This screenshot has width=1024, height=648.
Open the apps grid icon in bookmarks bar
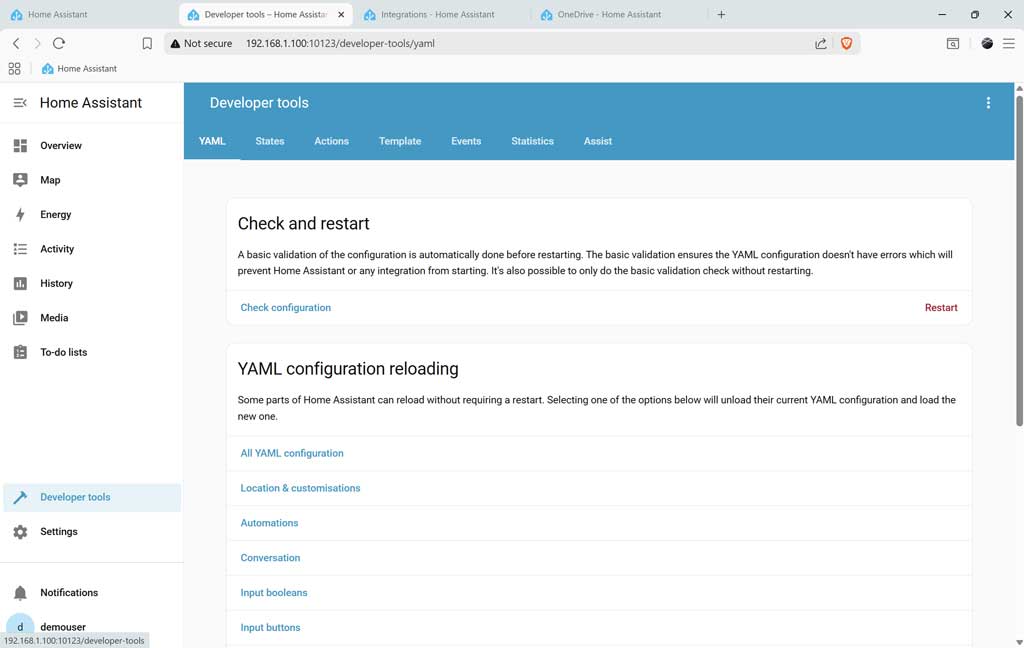pos(14,69)
